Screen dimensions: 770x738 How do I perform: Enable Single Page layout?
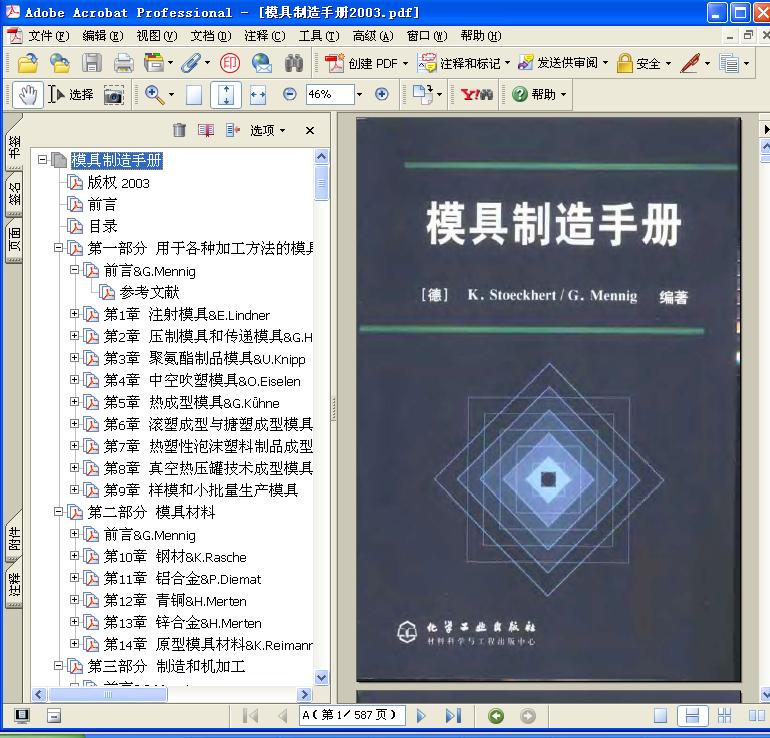pyautogui.click(x=660, y=716)
